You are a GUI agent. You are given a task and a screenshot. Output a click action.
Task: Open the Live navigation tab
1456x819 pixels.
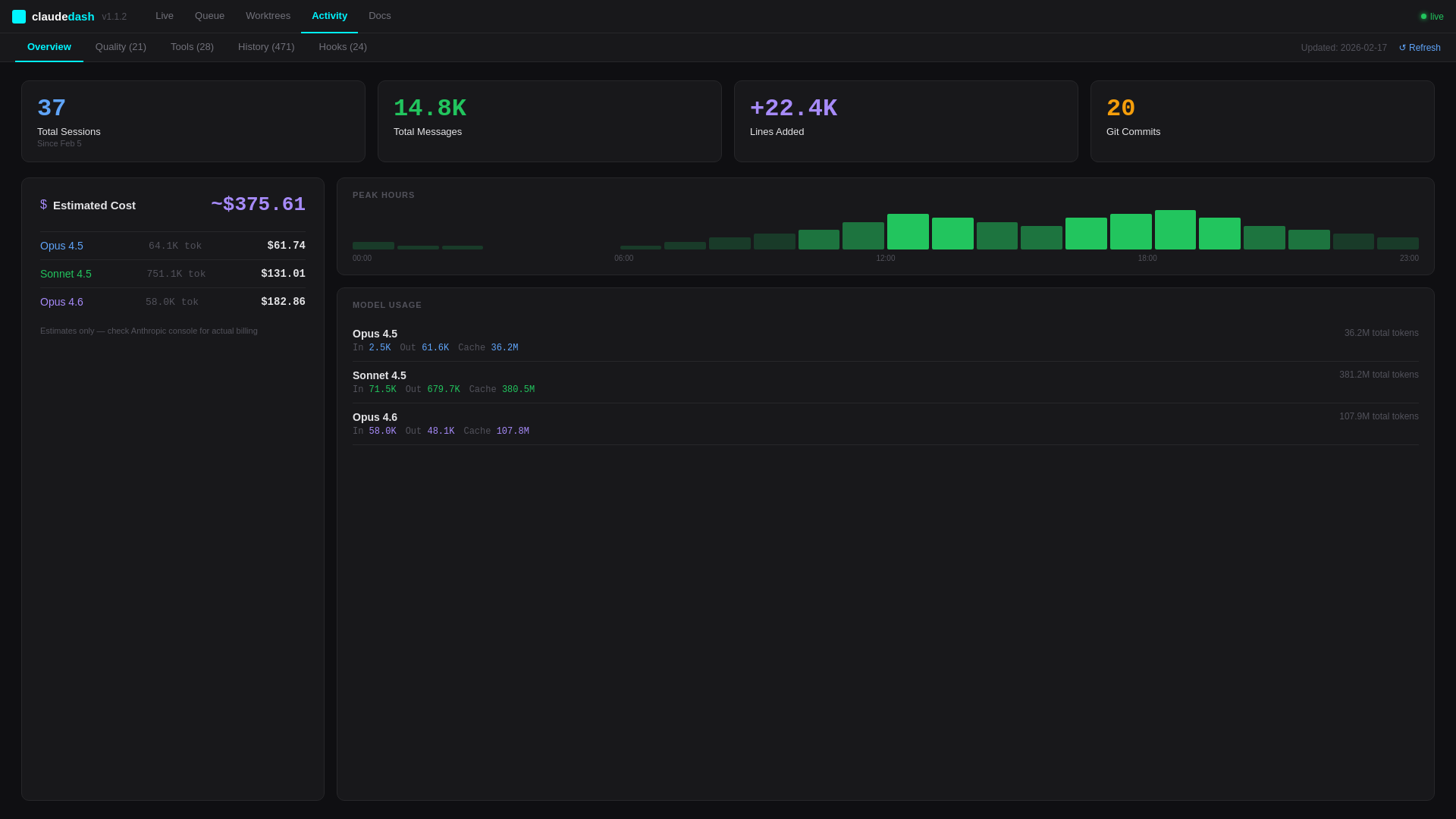(x=165, y=16)
